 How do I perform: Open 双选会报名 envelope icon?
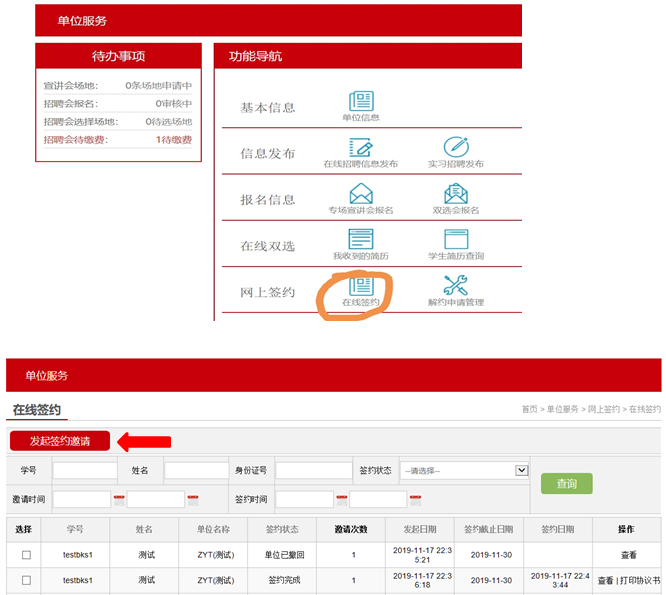[x=456, y=193]
